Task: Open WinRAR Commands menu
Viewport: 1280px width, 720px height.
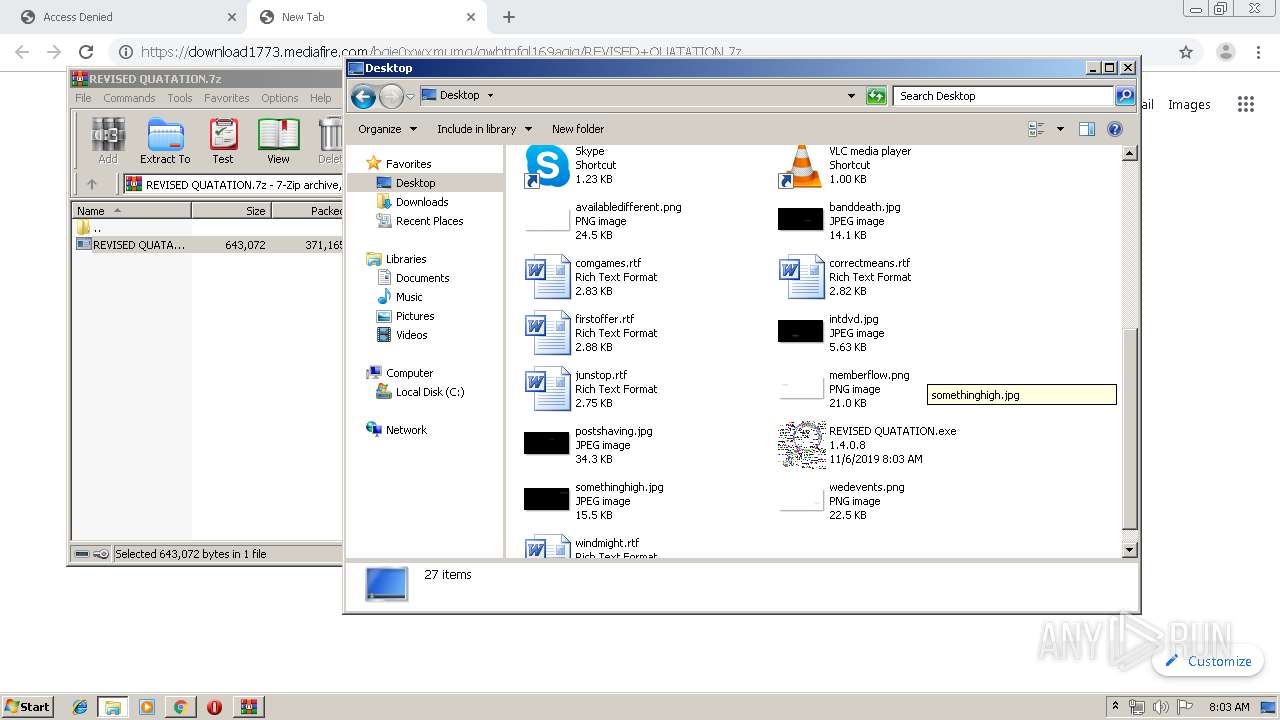Action: (x=129, y=98)
